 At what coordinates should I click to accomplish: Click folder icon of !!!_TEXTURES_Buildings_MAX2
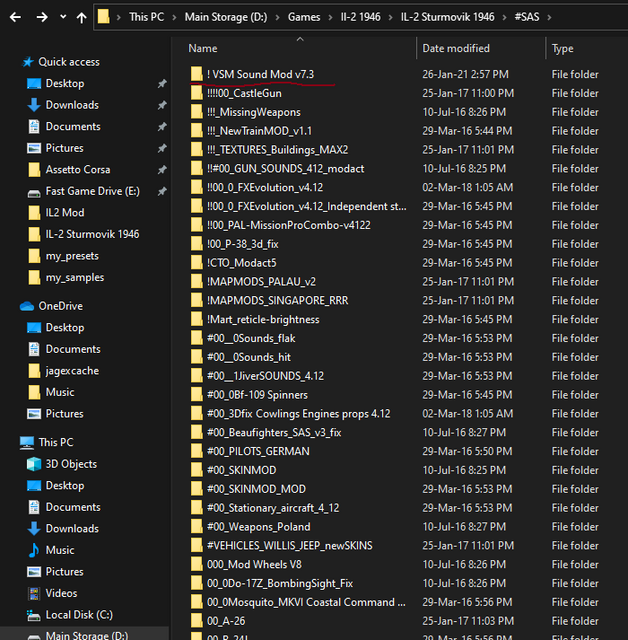tap(197, 149)
